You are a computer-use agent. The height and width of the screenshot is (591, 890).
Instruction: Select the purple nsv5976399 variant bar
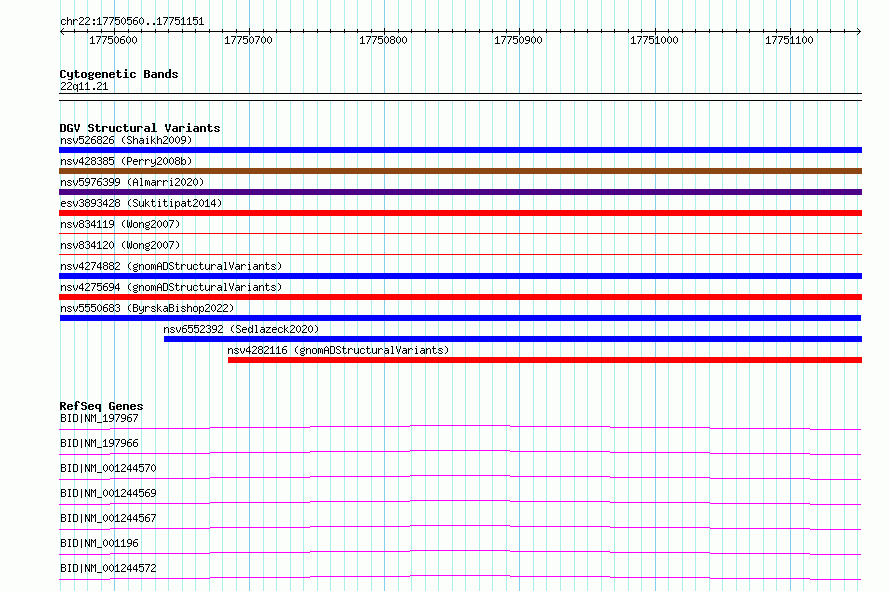pyautogui.click(x=460, y=192)
